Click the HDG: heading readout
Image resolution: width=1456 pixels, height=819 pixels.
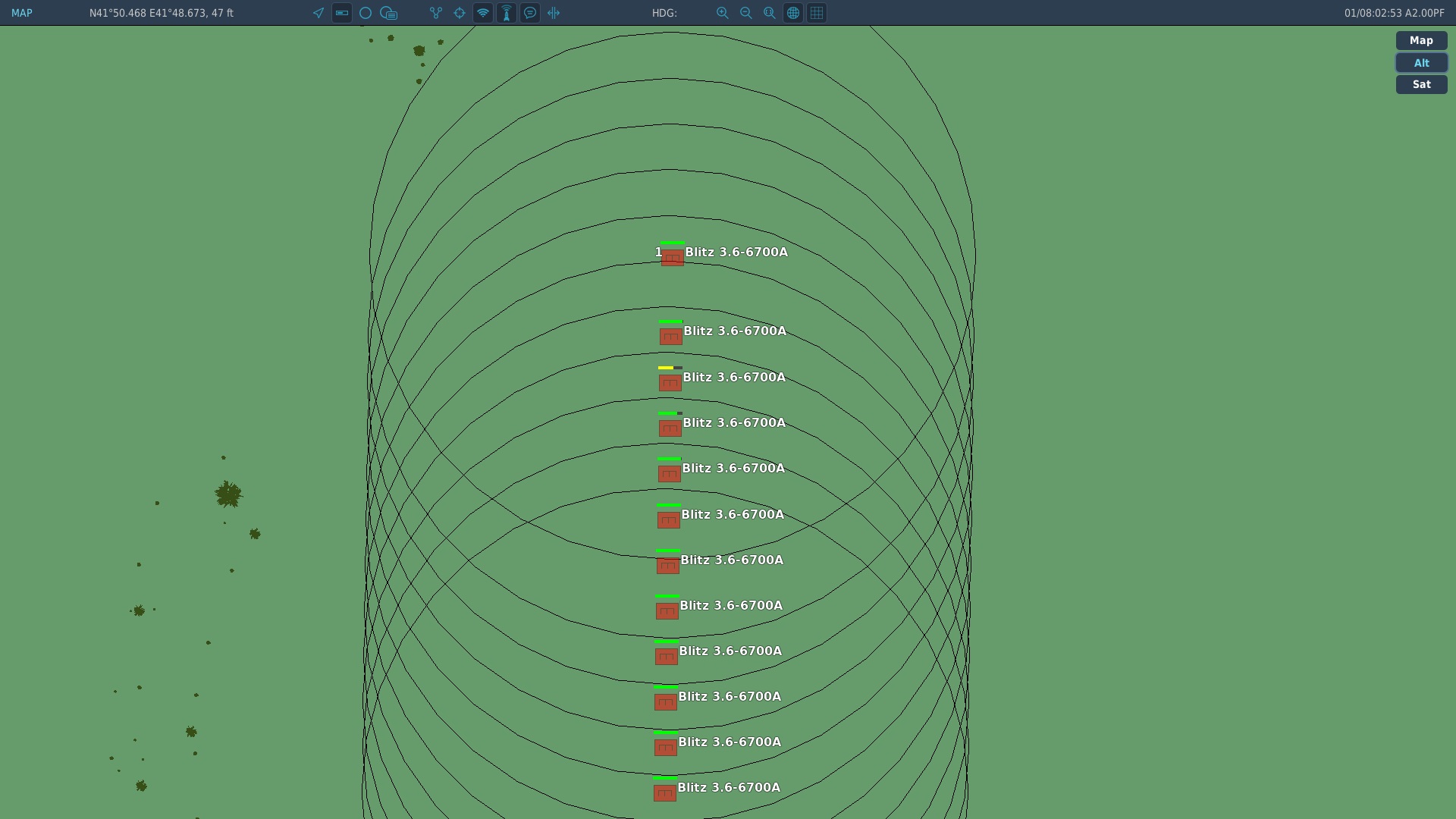[x=664, y=13]
